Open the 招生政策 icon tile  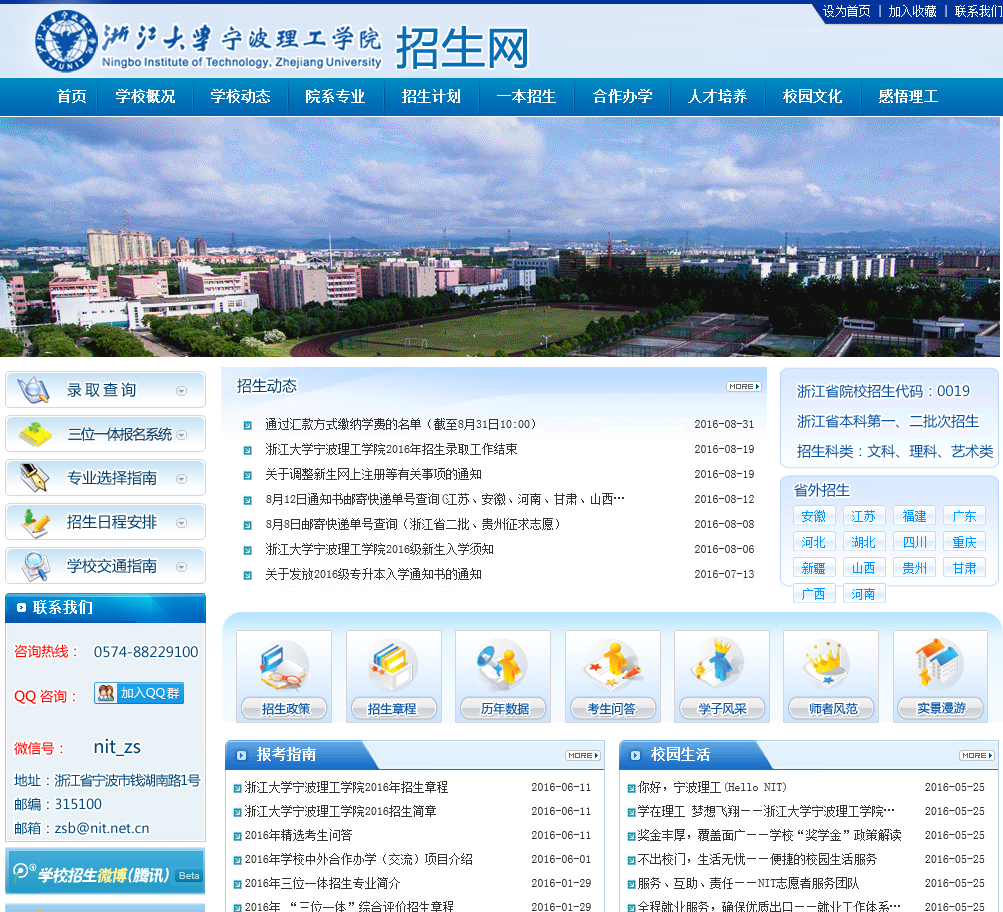click(x=284, y=677)
